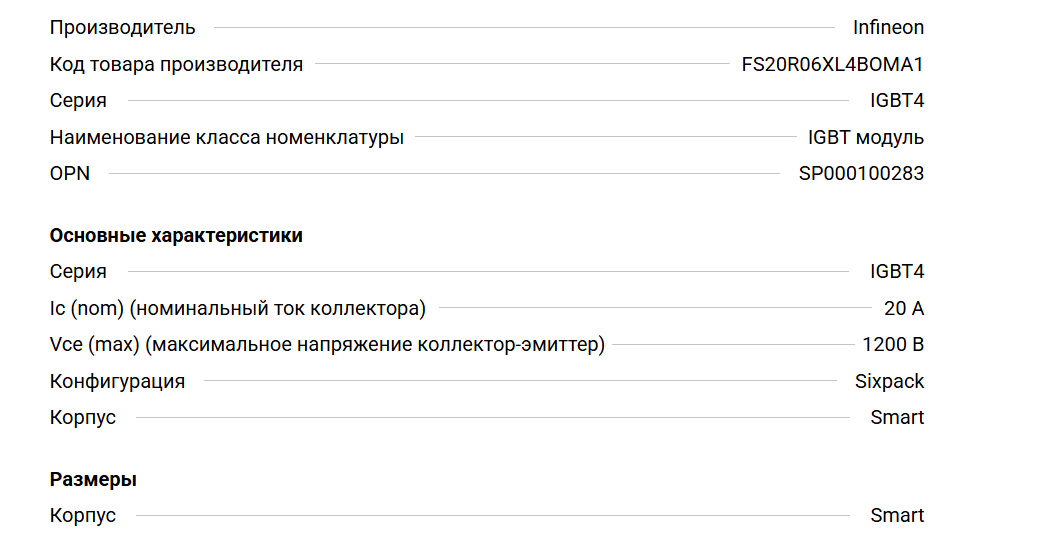Click the Smart value under Размеры
Viewport: 1050px width, 556px height.
click(x=897, y=516)
